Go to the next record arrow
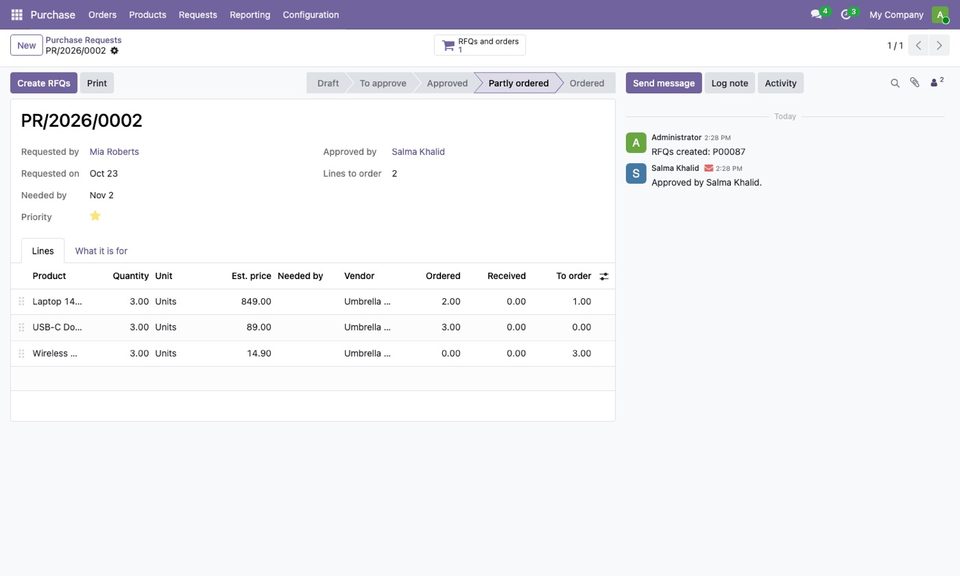 (939, 45)
